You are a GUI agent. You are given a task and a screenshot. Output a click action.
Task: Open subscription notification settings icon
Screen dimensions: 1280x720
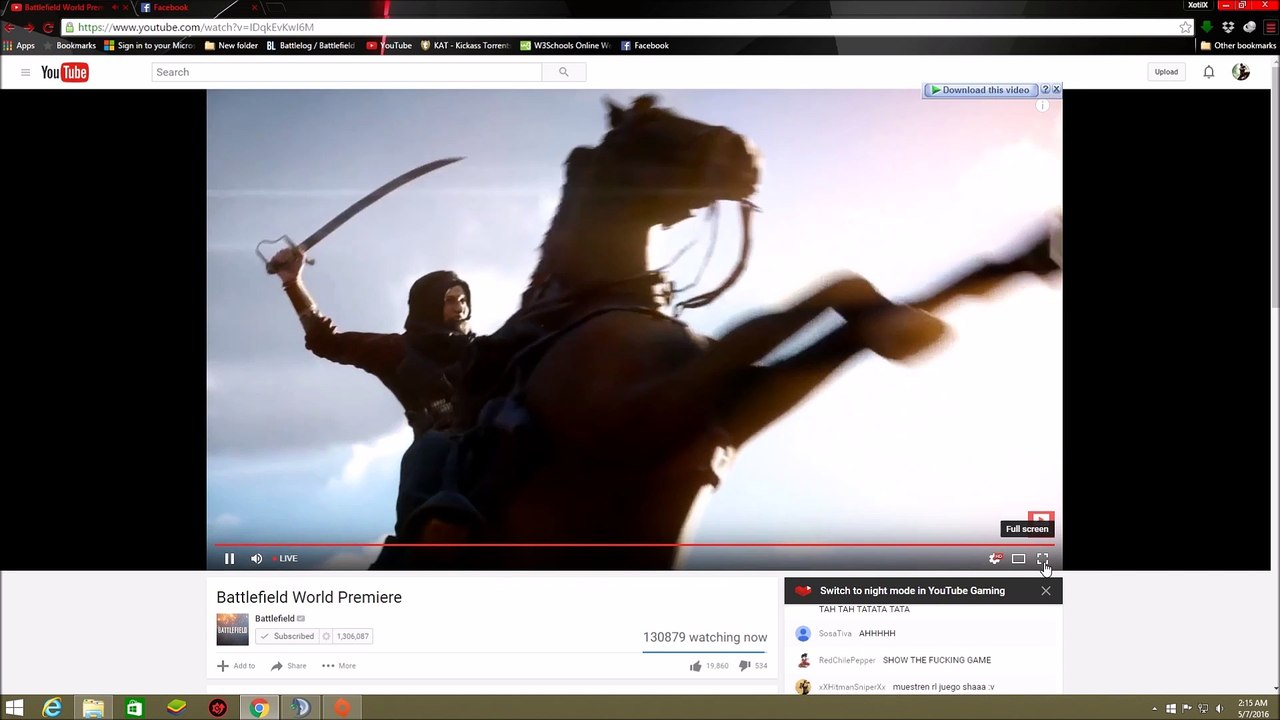(326, 636)
